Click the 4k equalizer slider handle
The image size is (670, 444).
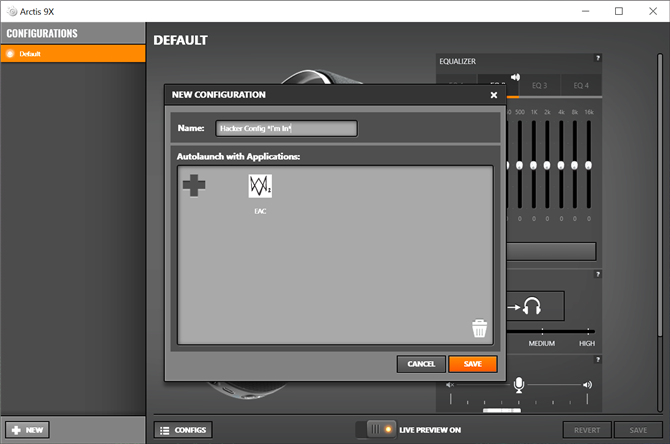561,165
